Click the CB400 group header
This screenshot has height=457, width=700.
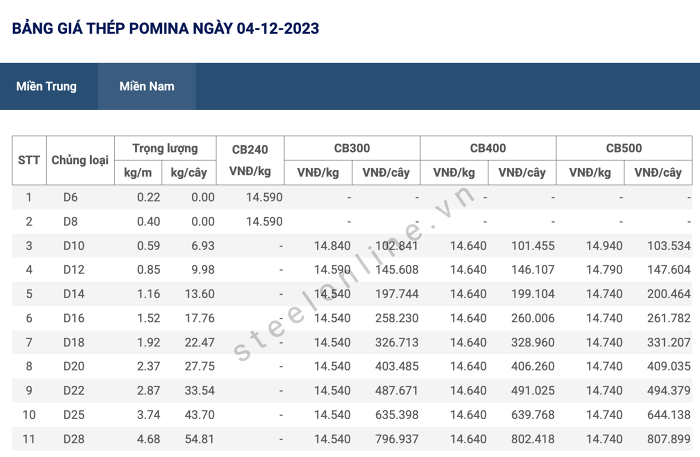[x=488, y=148]
